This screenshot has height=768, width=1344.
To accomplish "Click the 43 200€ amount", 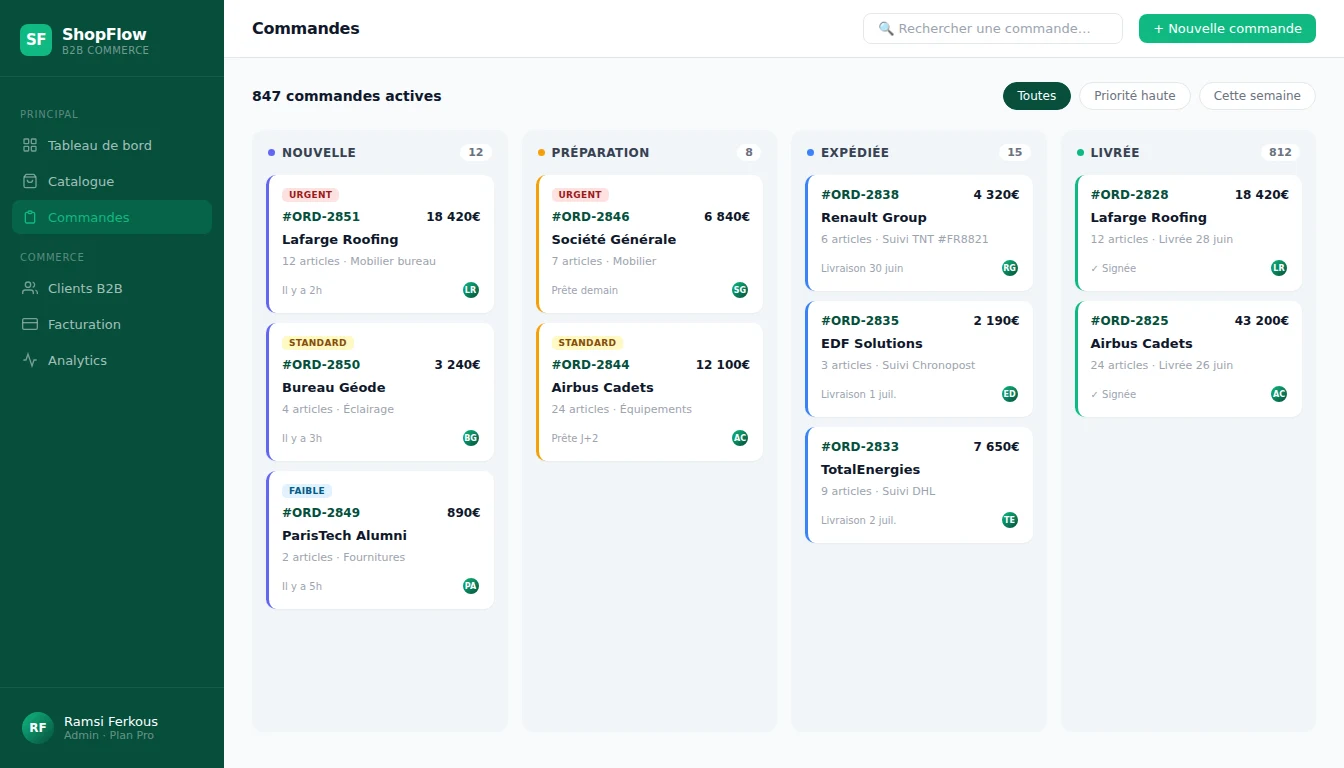I will (1262, 321).
